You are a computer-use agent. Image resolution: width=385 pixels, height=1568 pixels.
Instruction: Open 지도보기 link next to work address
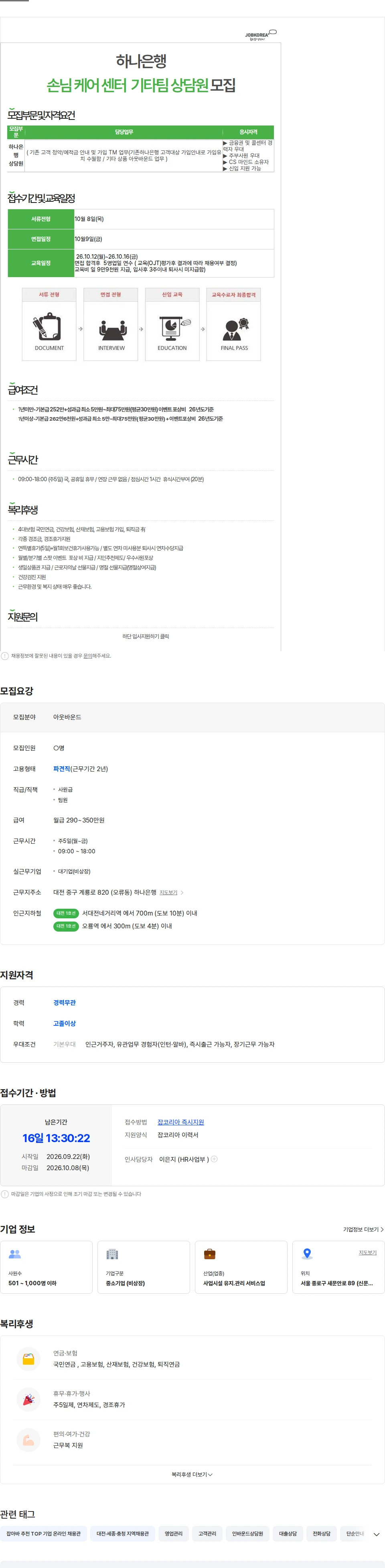168,892
